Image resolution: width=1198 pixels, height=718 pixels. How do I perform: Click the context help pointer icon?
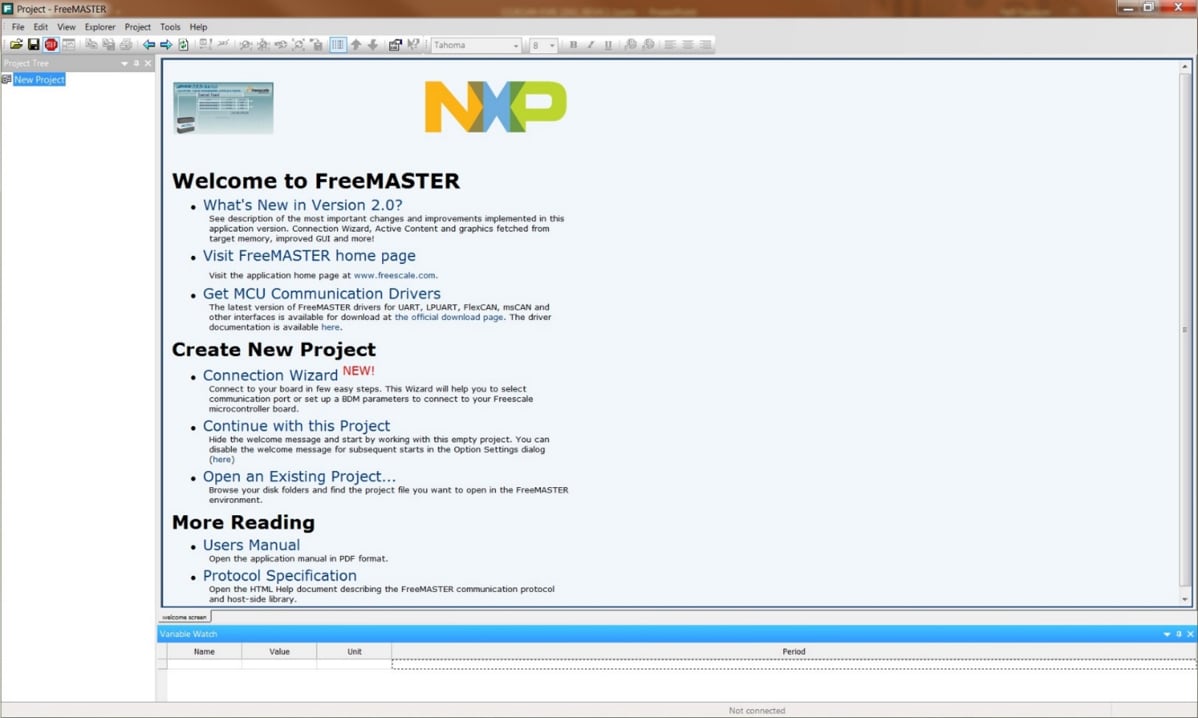tap(413, 45)
